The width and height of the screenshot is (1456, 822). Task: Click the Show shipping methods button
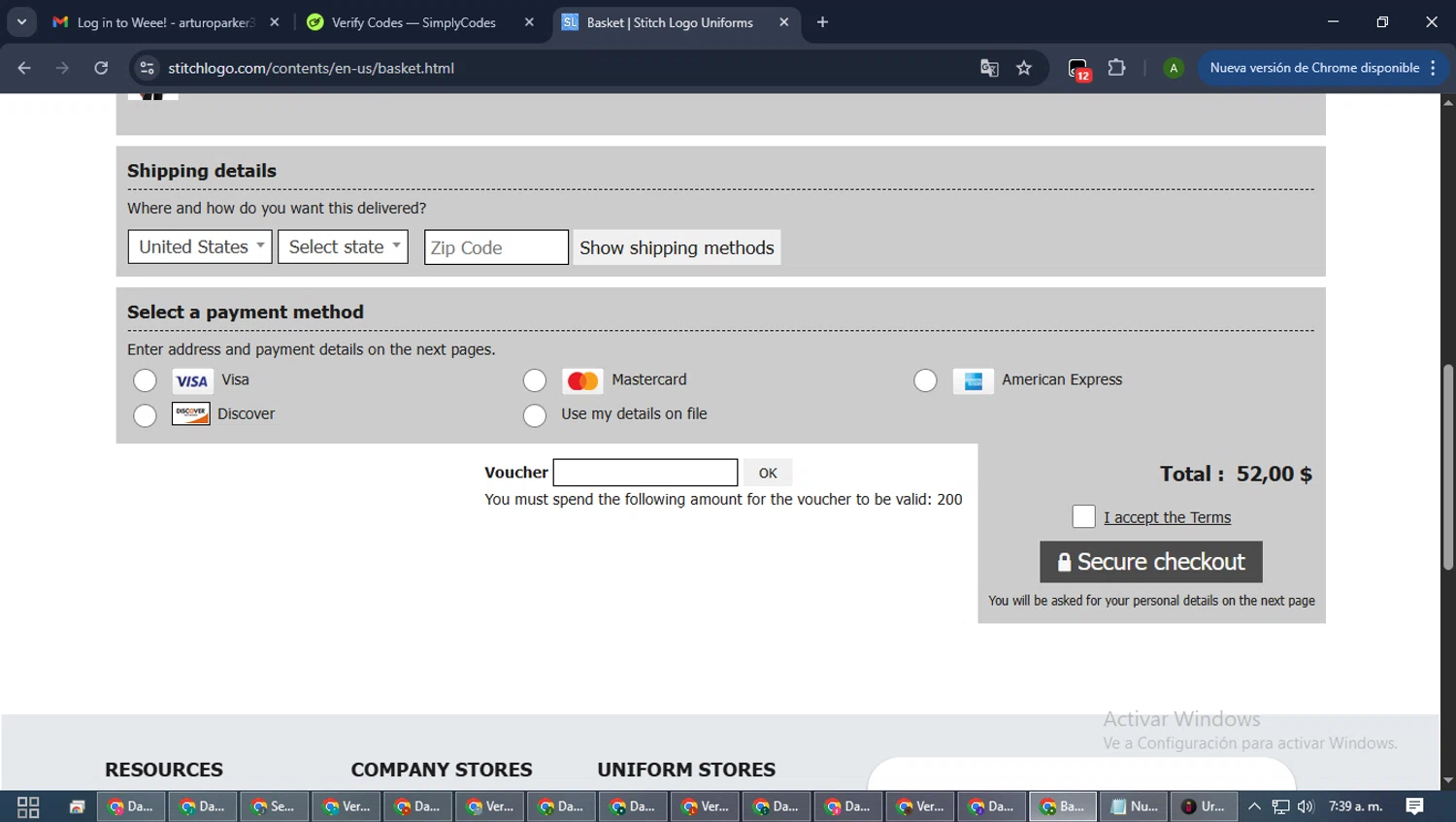677,247
